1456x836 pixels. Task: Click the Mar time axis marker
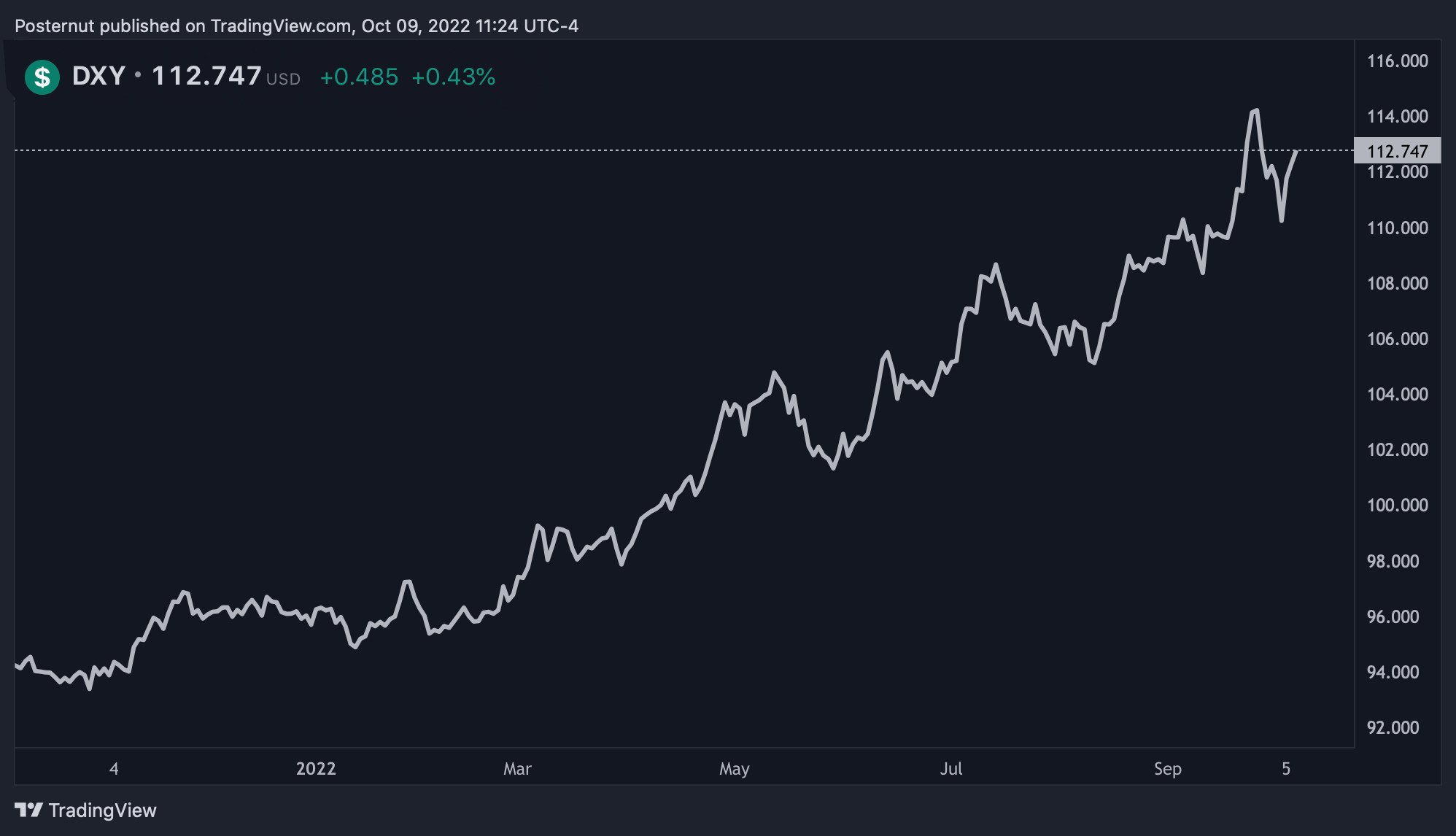pos(517,768)
